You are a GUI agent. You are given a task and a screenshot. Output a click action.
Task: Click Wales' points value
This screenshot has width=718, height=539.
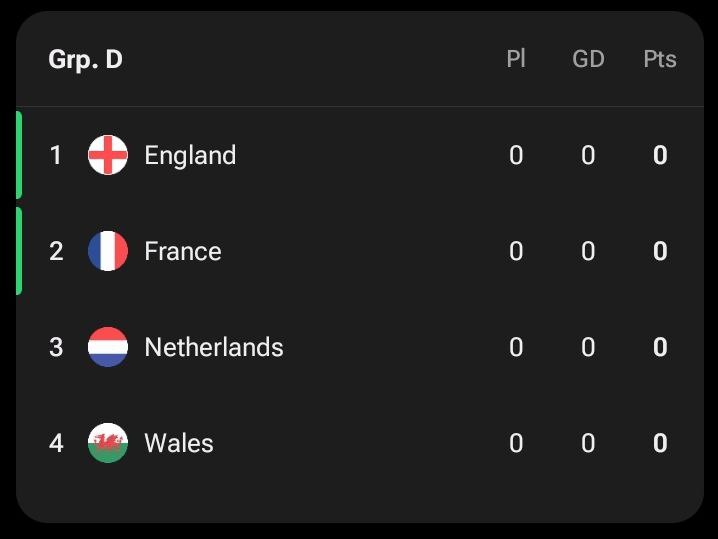coord(660,443)
